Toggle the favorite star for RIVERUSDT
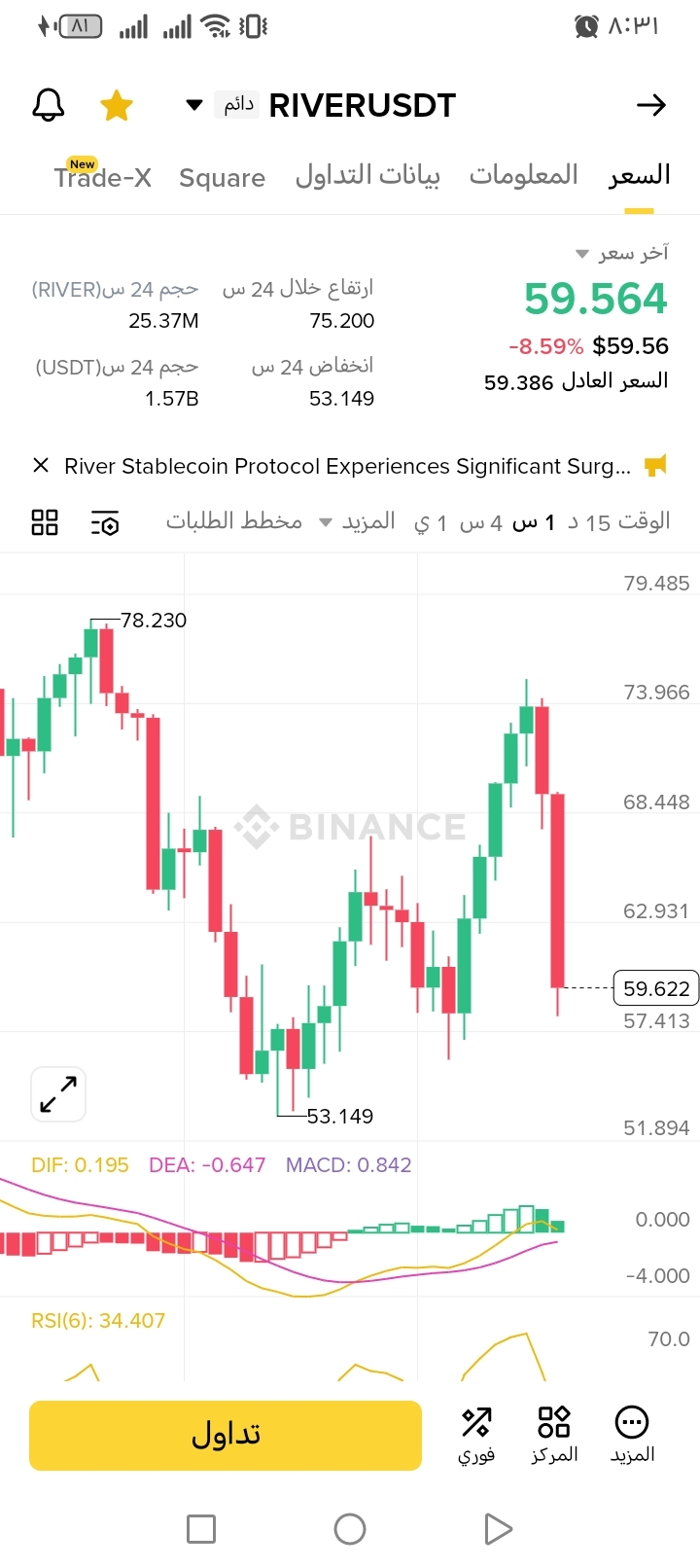The image size is (700, 1568). pyautogui.click(x=117, y=105)
